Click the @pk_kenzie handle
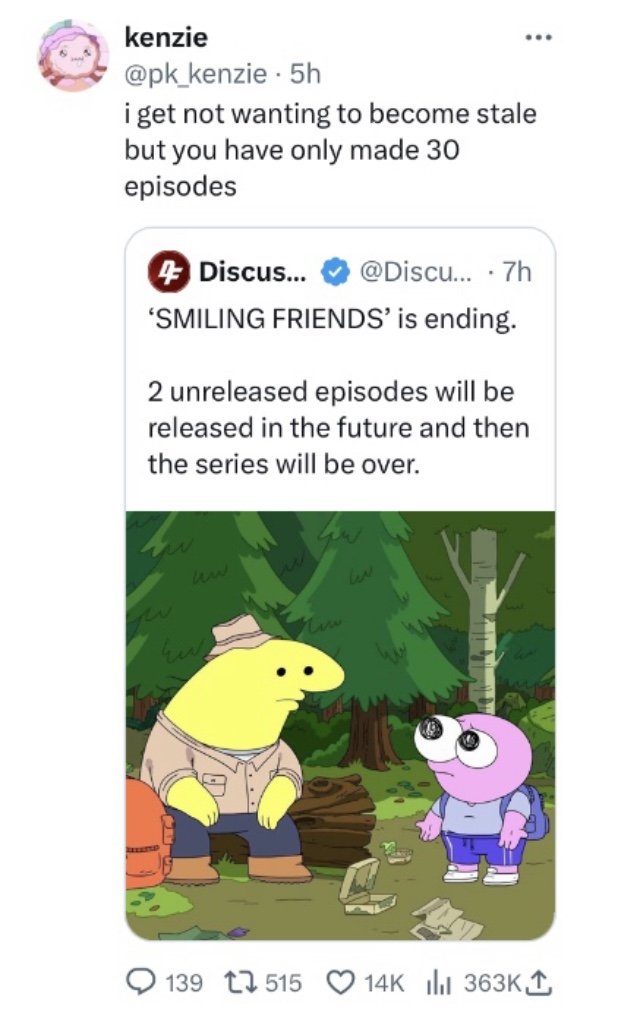 195,72
